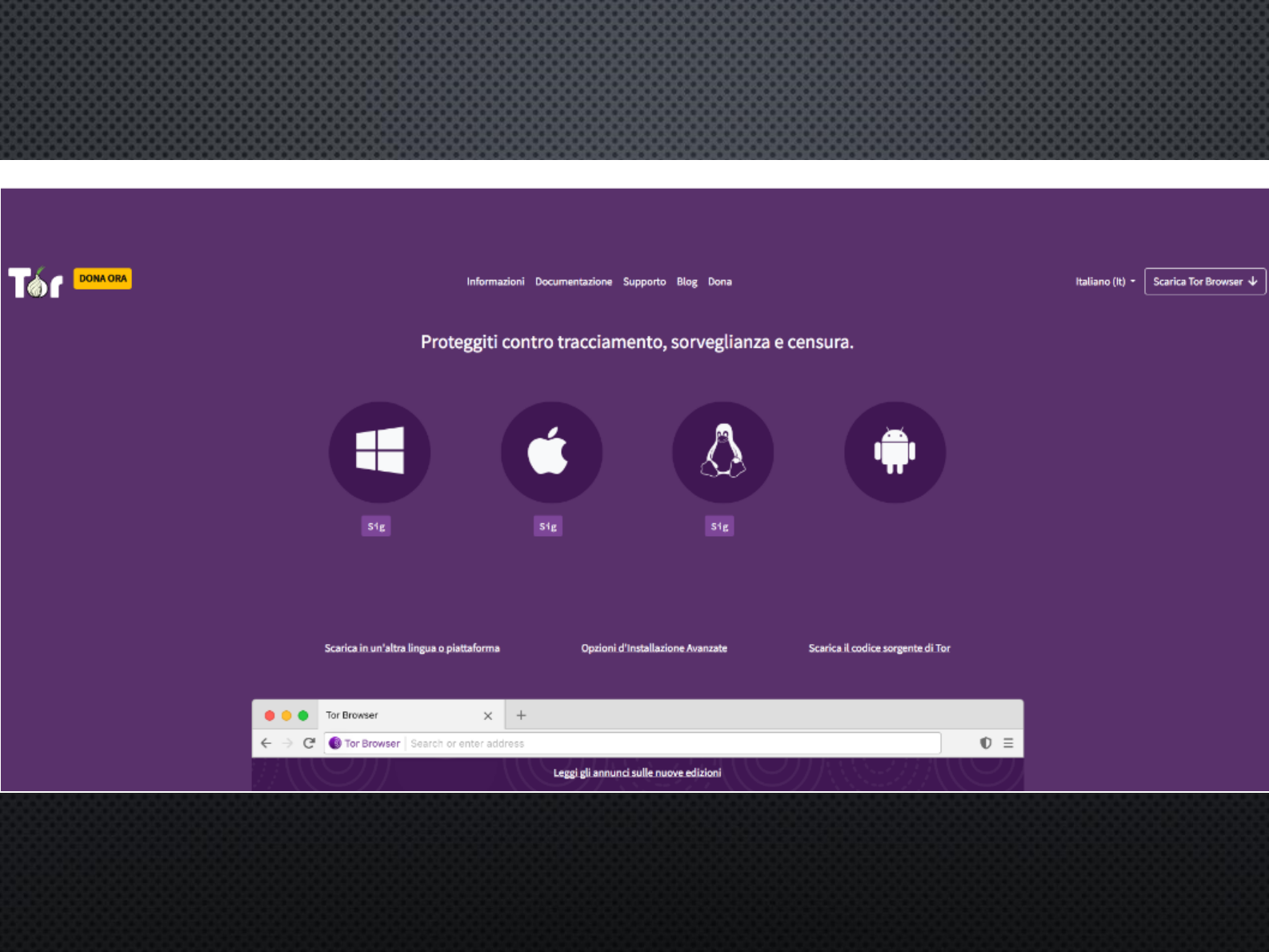
Task: Open Scarica in un'altra lingua o piattaforma
Action: 412,648
